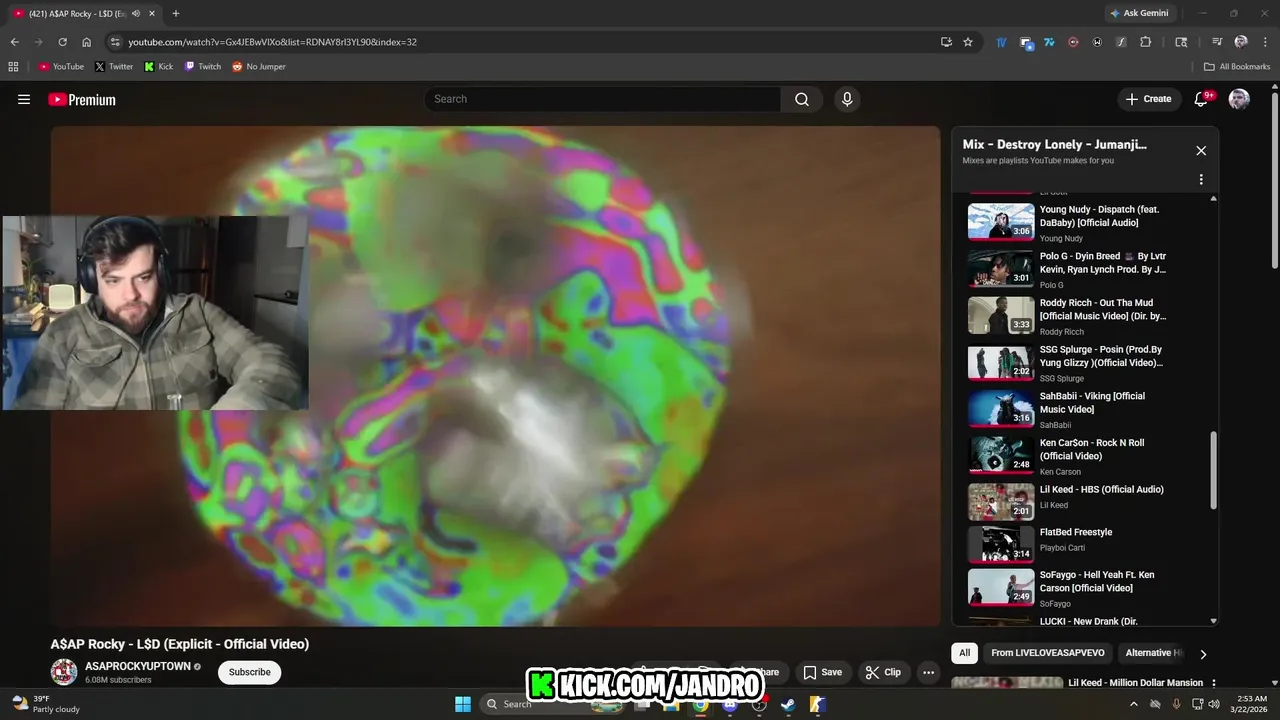This screenshot has height=720, width=1280.
Task: Open Chrome extensions puzzle icon
Action: click(x=1146, y=42)
